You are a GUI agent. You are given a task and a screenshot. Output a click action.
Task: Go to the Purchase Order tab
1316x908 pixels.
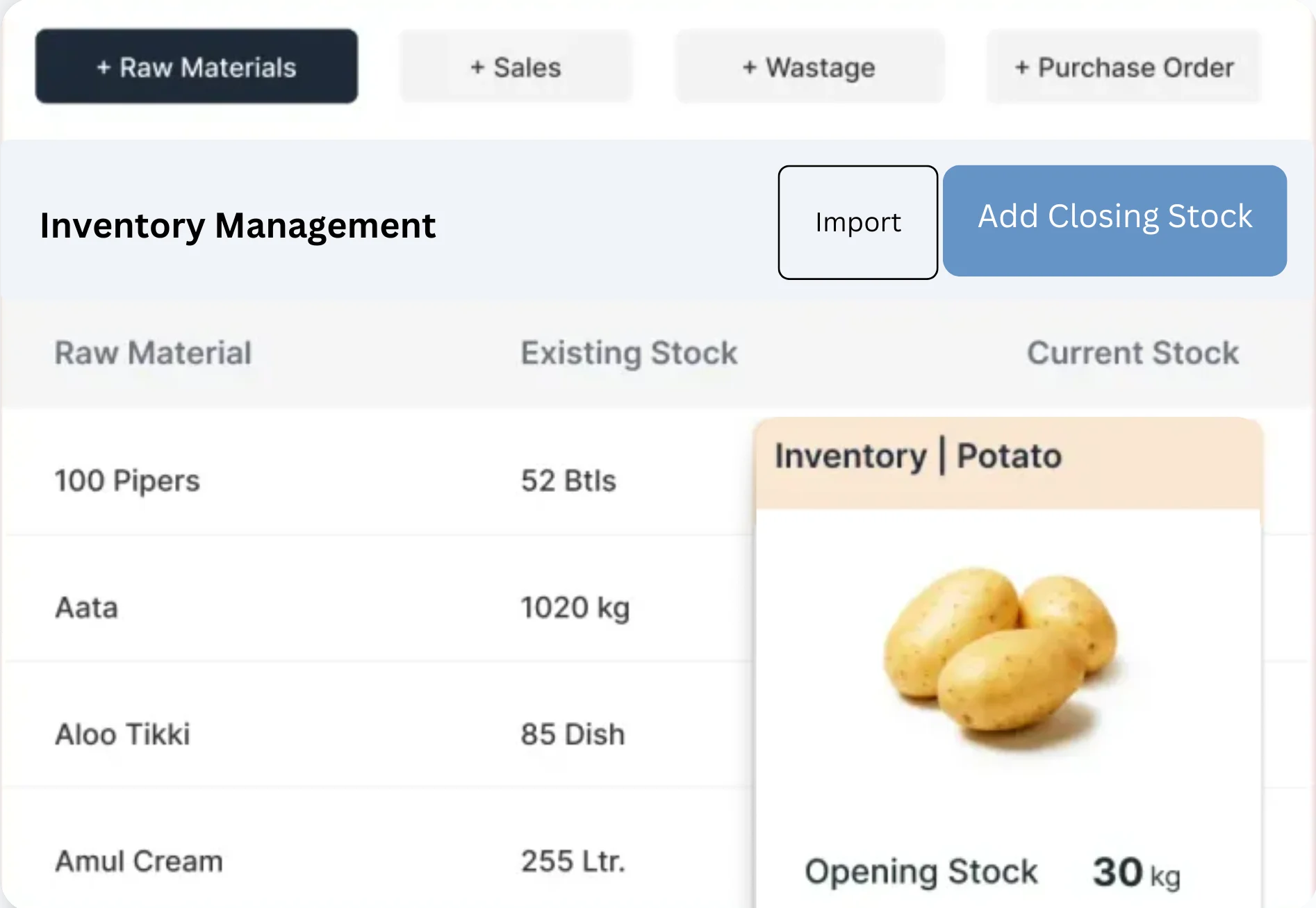[x=1124, y=67]
